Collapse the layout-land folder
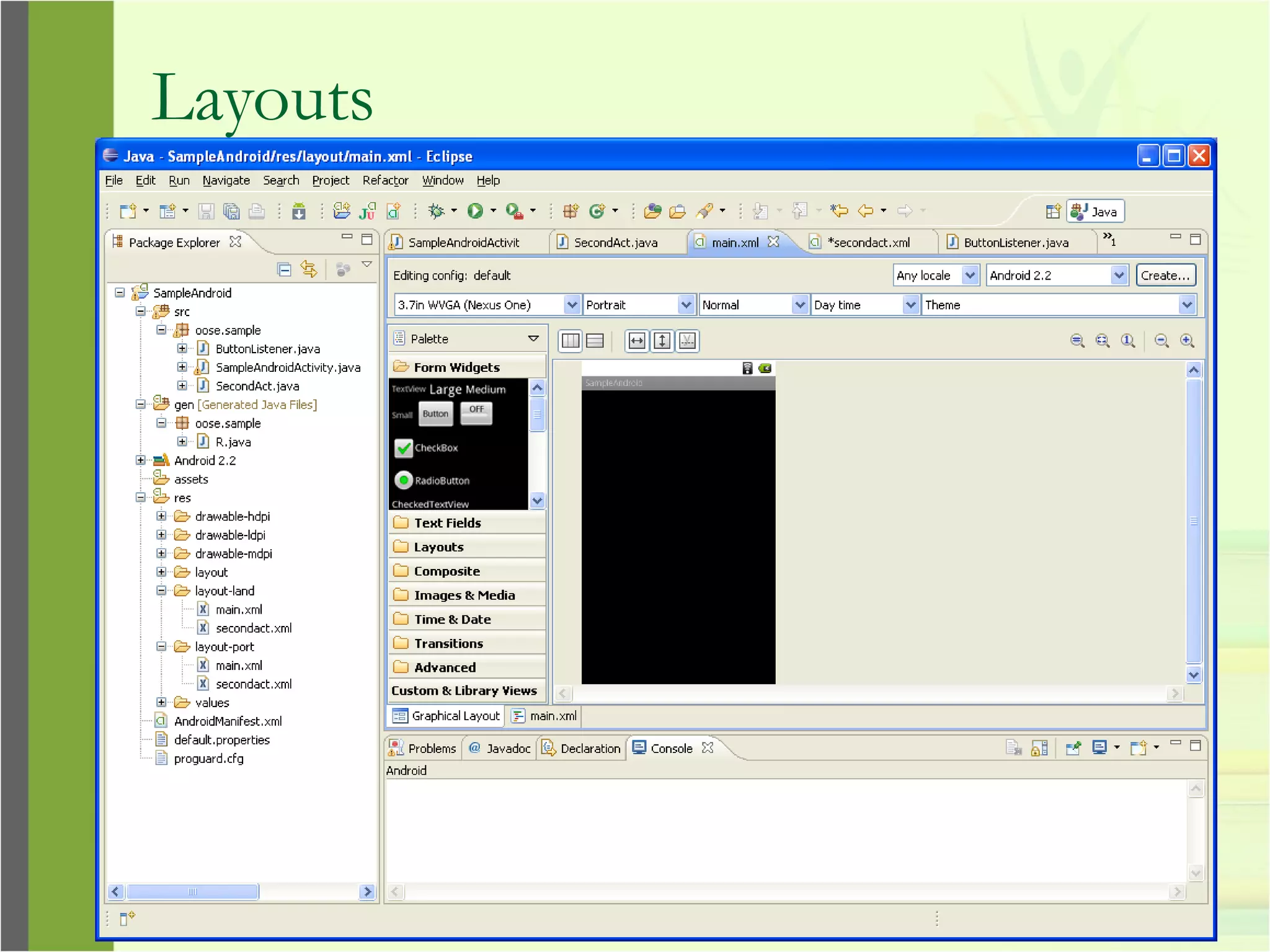 161,591
